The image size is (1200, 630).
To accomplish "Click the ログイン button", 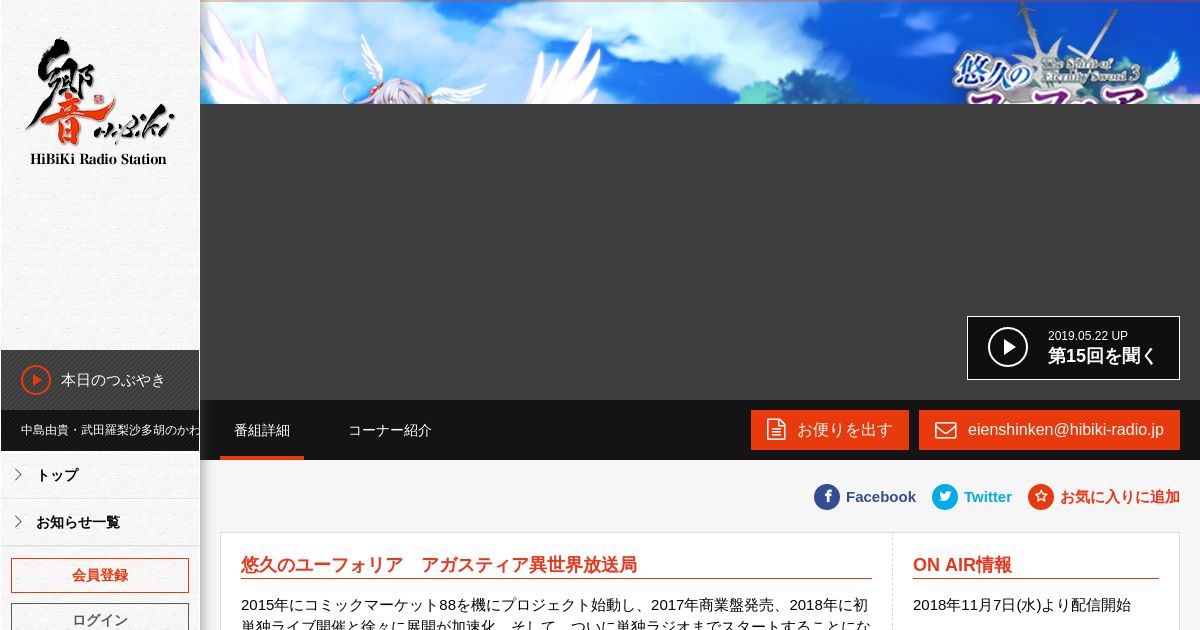I will pos(100,617).
